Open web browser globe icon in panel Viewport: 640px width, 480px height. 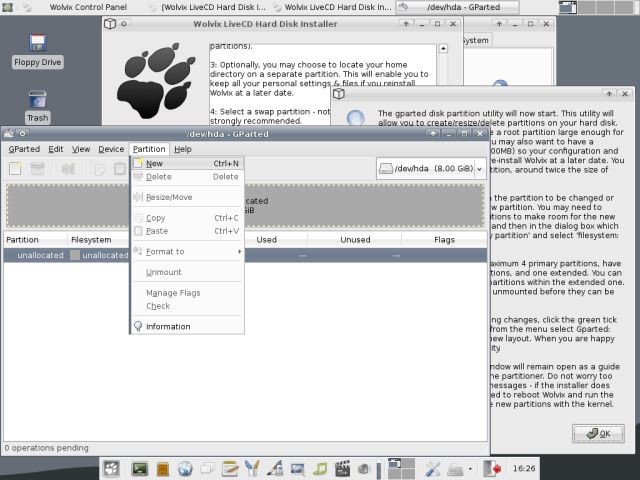pos(185,468)
